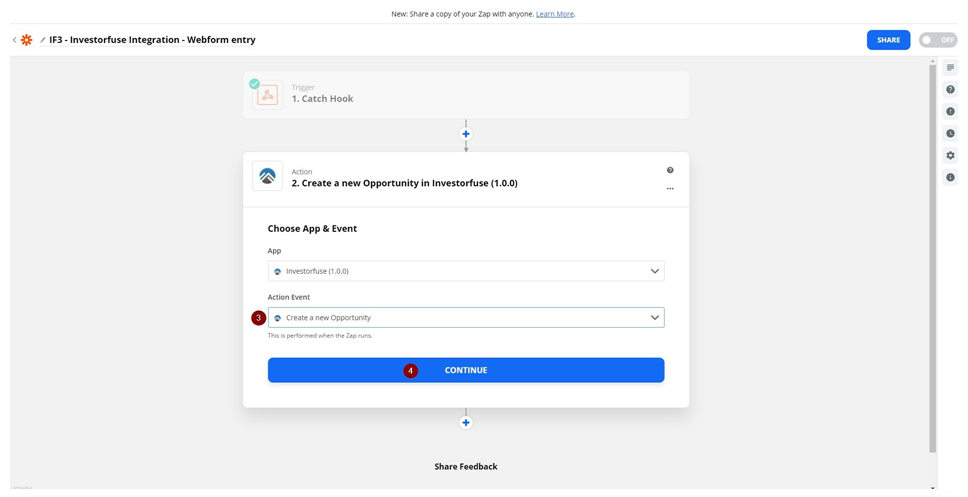Click the Share Feedback link
The image size is (968, 497).
click(465, 467)
